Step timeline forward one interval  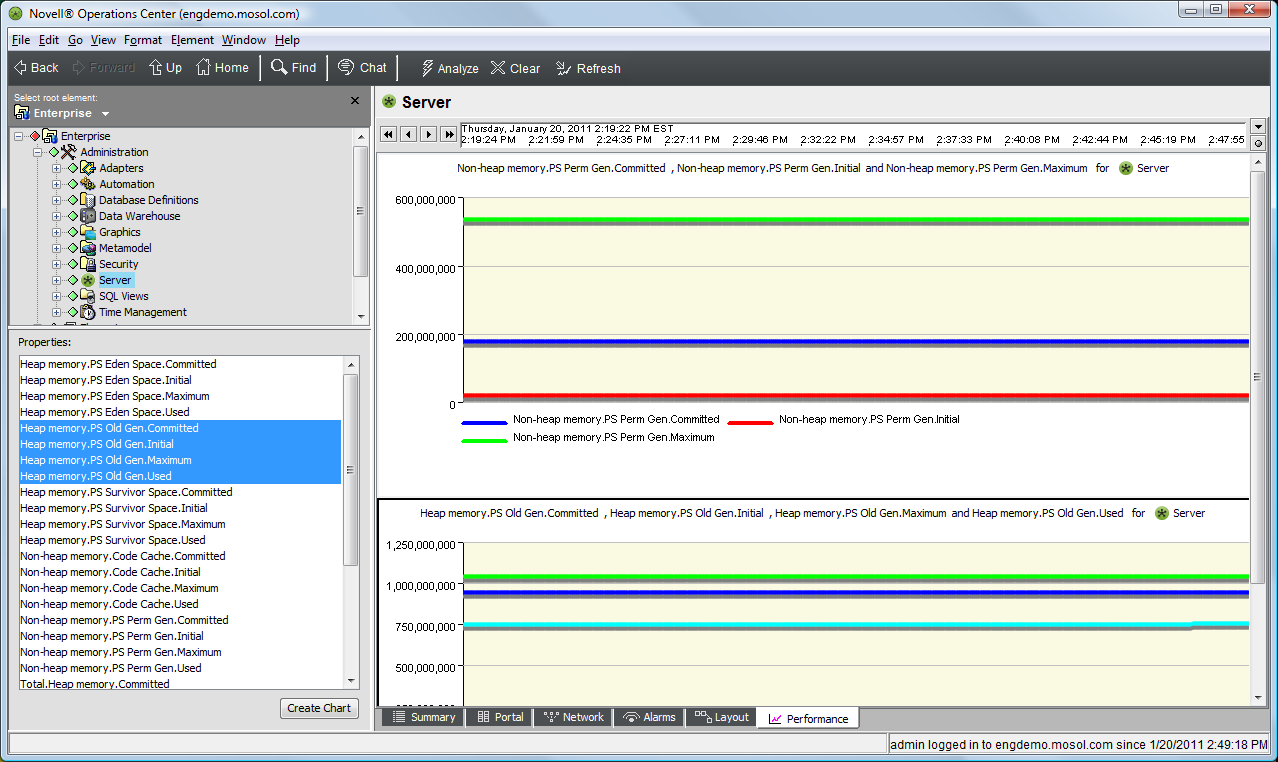(428, 134)
